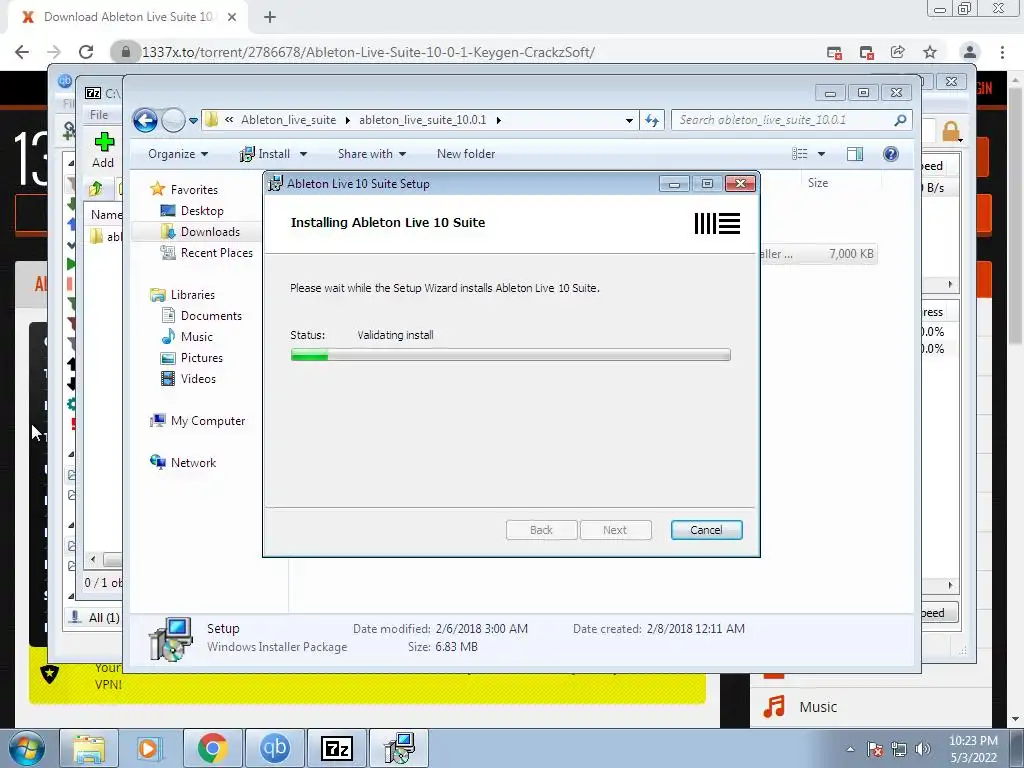1024x768 pixels.
Task: Show hidden tray icons arrow
Action: tap(850, 749)
